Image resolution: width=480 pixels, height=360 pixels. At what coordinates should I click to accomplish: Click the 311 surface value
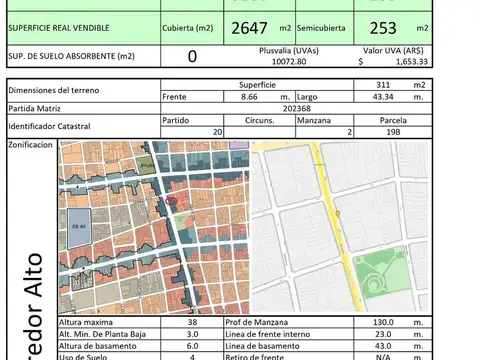pyautogui.click(x=383, y=85)
